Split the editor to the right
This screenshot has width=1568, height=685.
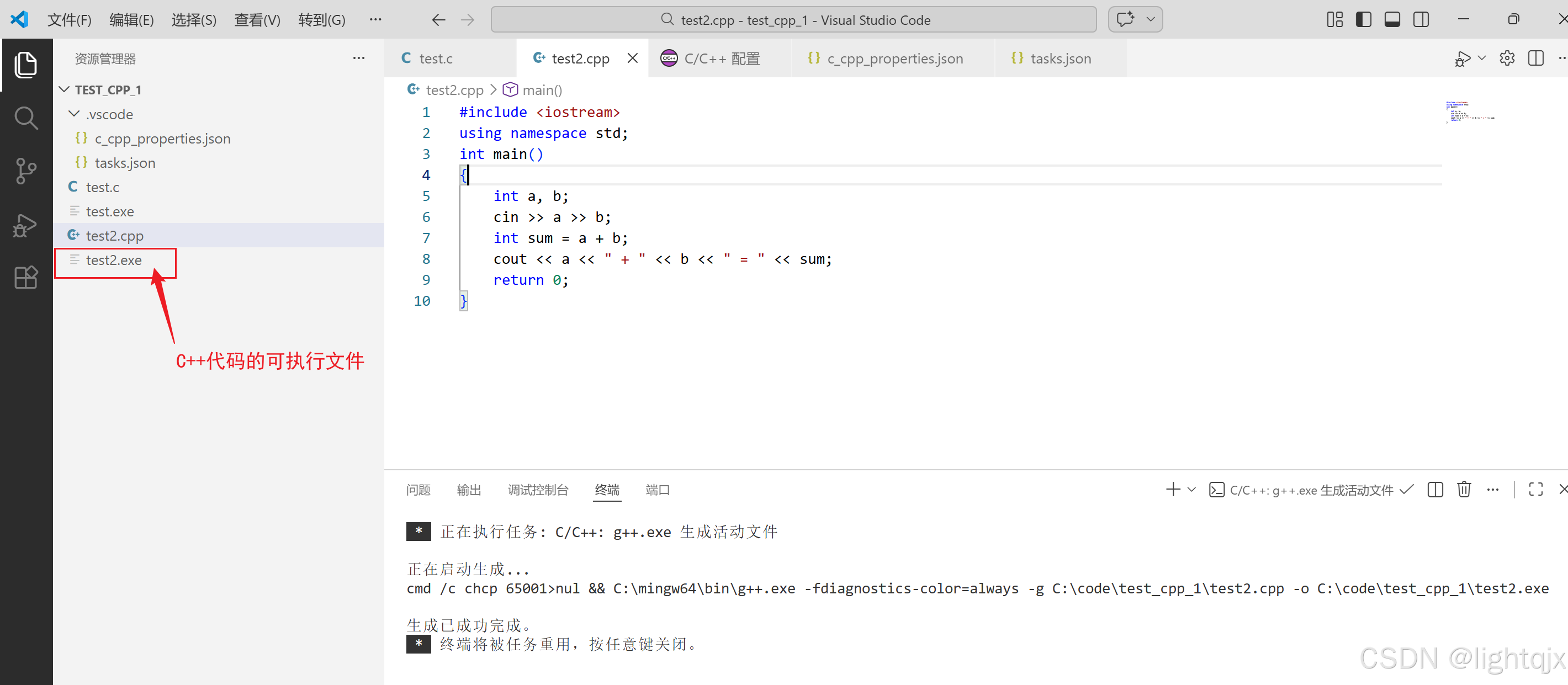(x=1535, y=59)
